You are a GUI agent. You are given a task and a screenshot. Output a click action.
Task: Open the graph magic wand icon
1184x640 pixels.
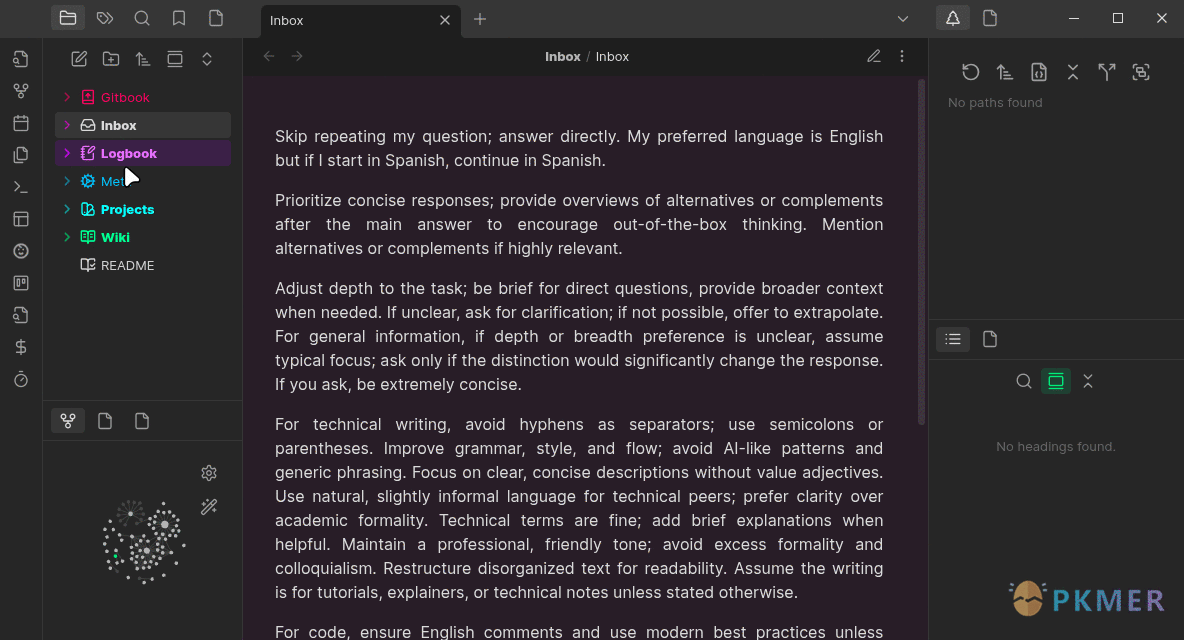coord(209,507)
